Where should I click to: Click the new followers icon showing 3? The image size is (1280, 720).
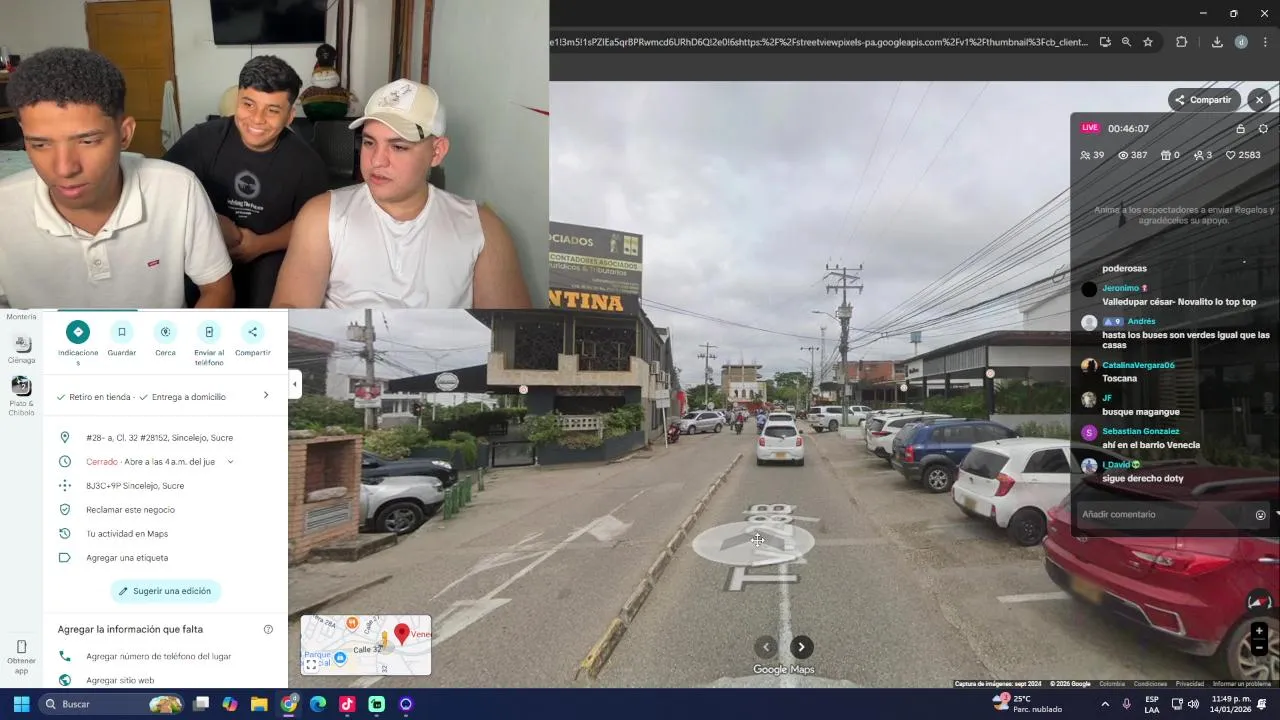coord(1199,155)
